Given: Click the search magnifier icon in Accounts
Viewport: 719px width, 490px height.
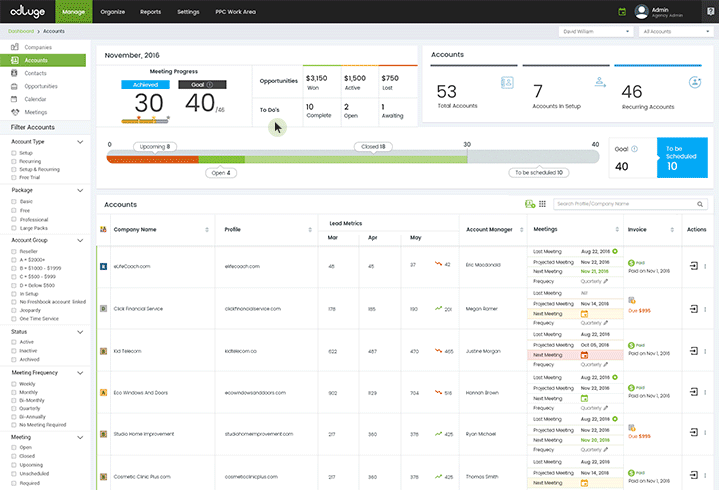Looking at the screenshot, I should point(700,204).
